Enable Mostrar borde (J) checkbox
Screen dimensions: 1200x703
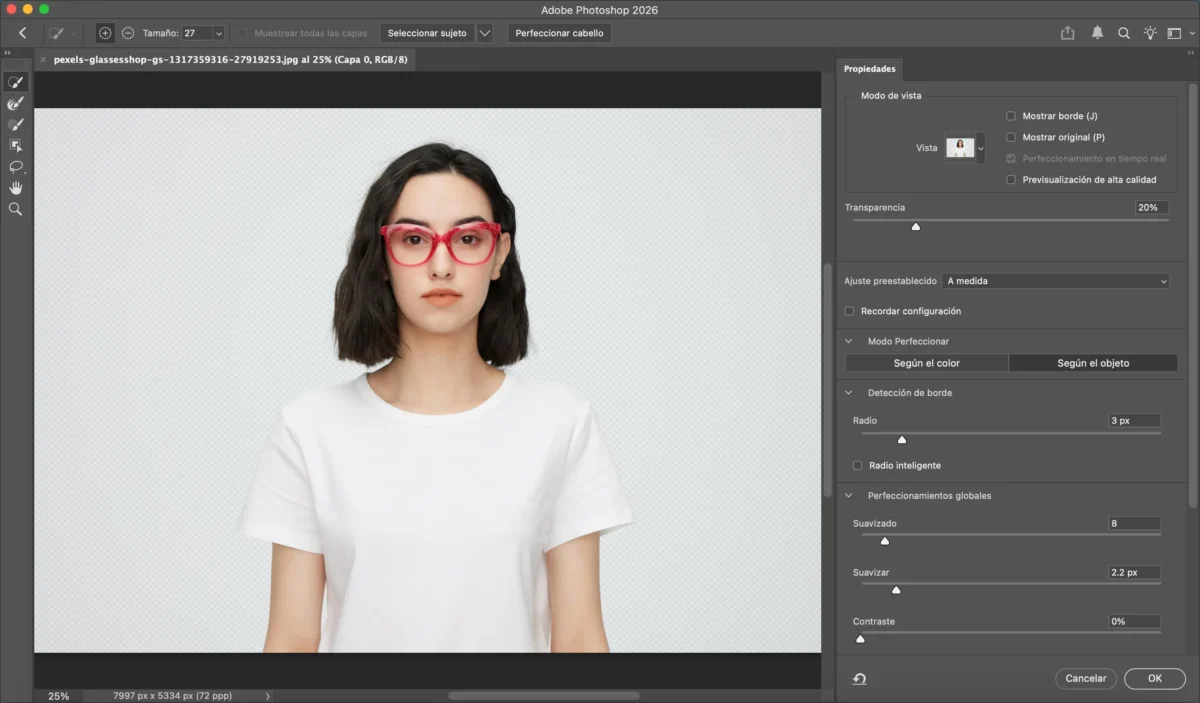[1011, 116]
